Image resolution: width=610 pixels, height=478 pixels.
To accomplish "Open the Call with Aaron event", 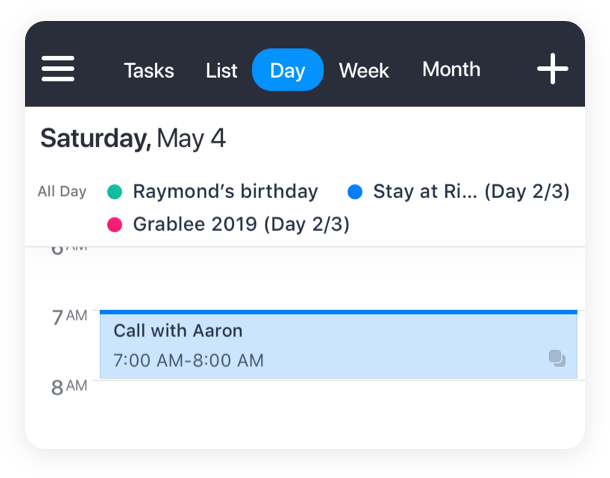I will pyautogui.click(x=338, y=345).
